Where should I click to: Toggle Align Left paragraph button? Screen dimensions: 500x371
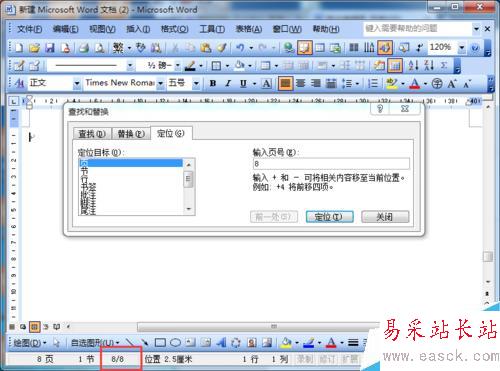(x=285, y=83)
